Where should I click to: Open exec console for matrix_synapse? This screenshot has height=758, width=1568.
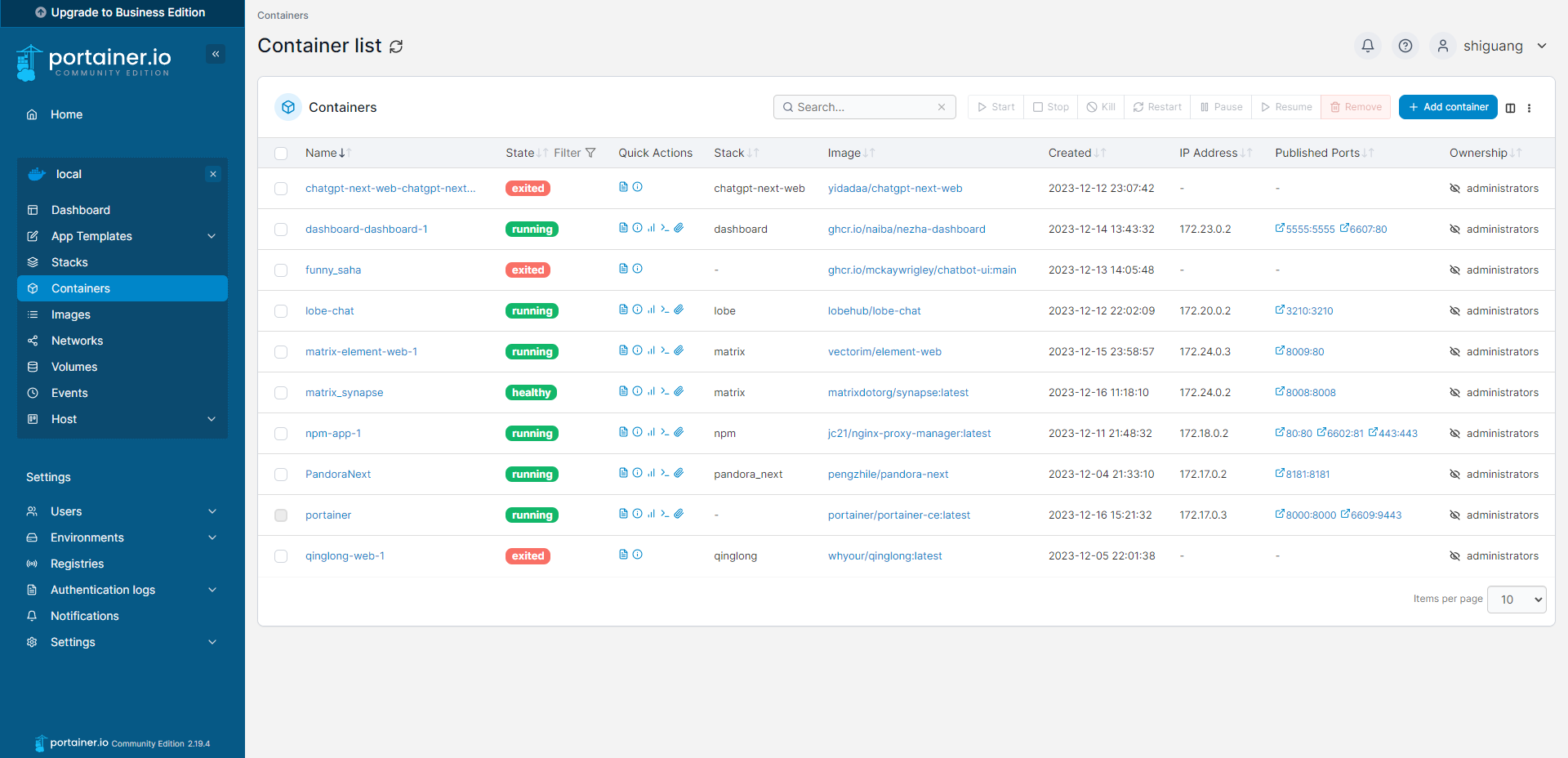coord(665,391)
